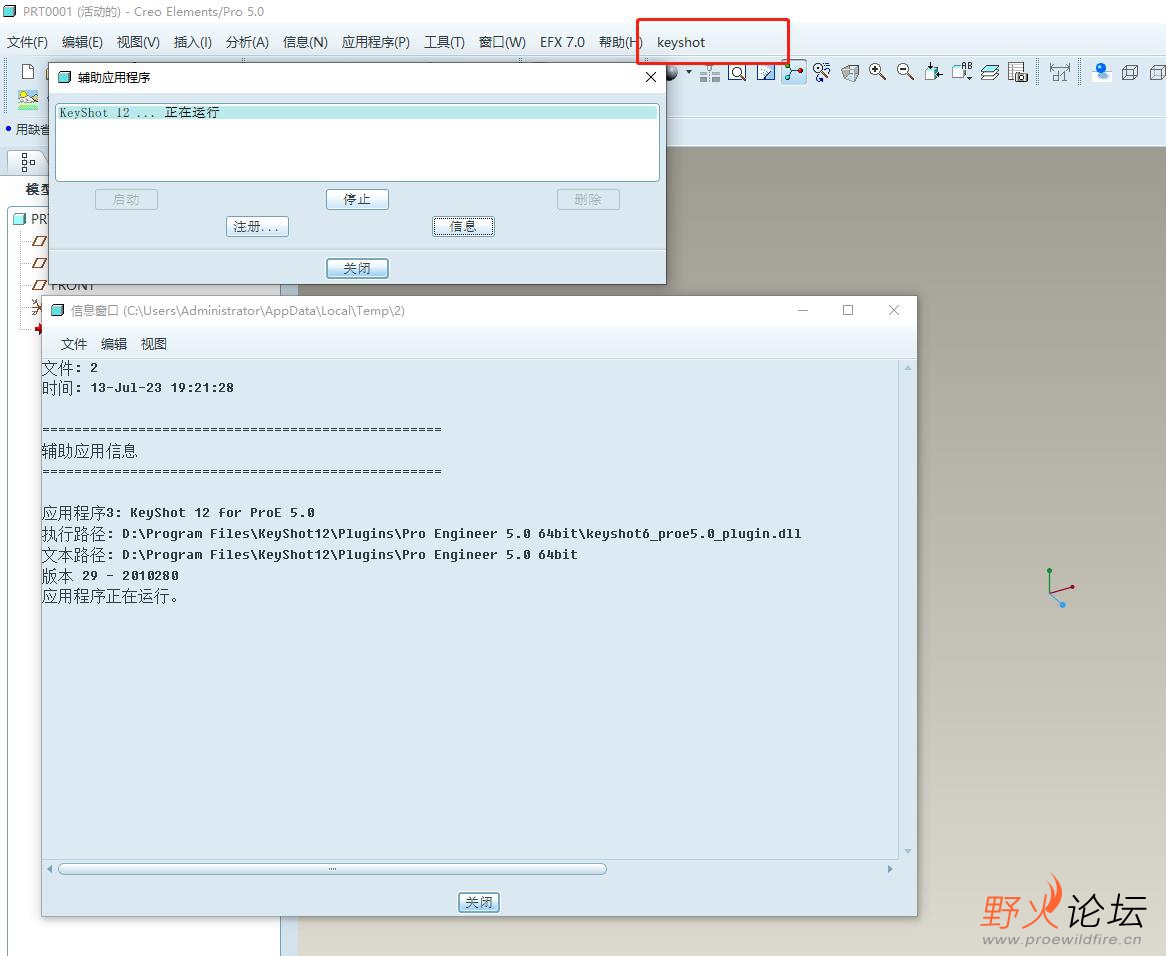The height and width of the screenshot is (956, 1166).
Task: Click the redraw screen icon
Action: point(765,72)
